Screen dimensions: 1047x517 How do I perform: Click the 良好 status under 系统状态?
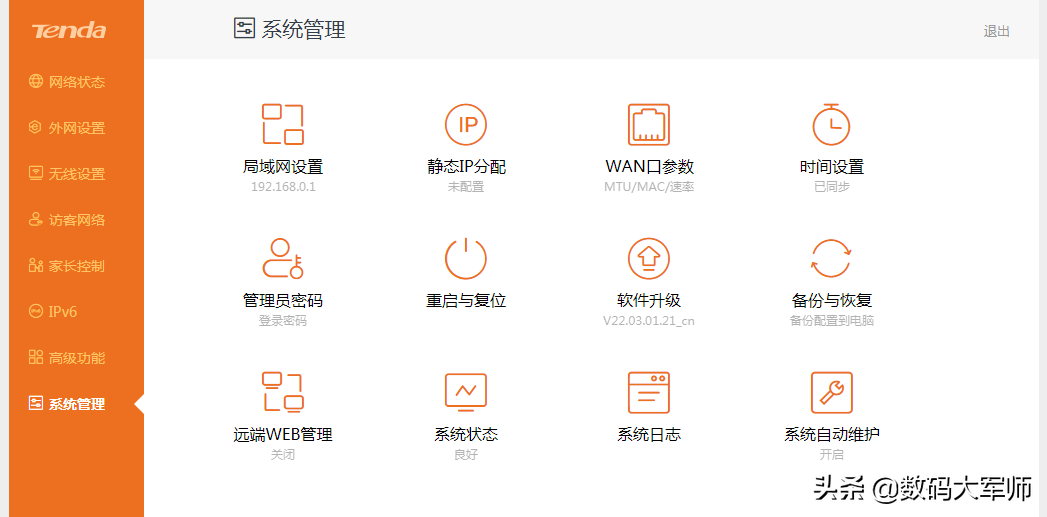click(465, 456)
